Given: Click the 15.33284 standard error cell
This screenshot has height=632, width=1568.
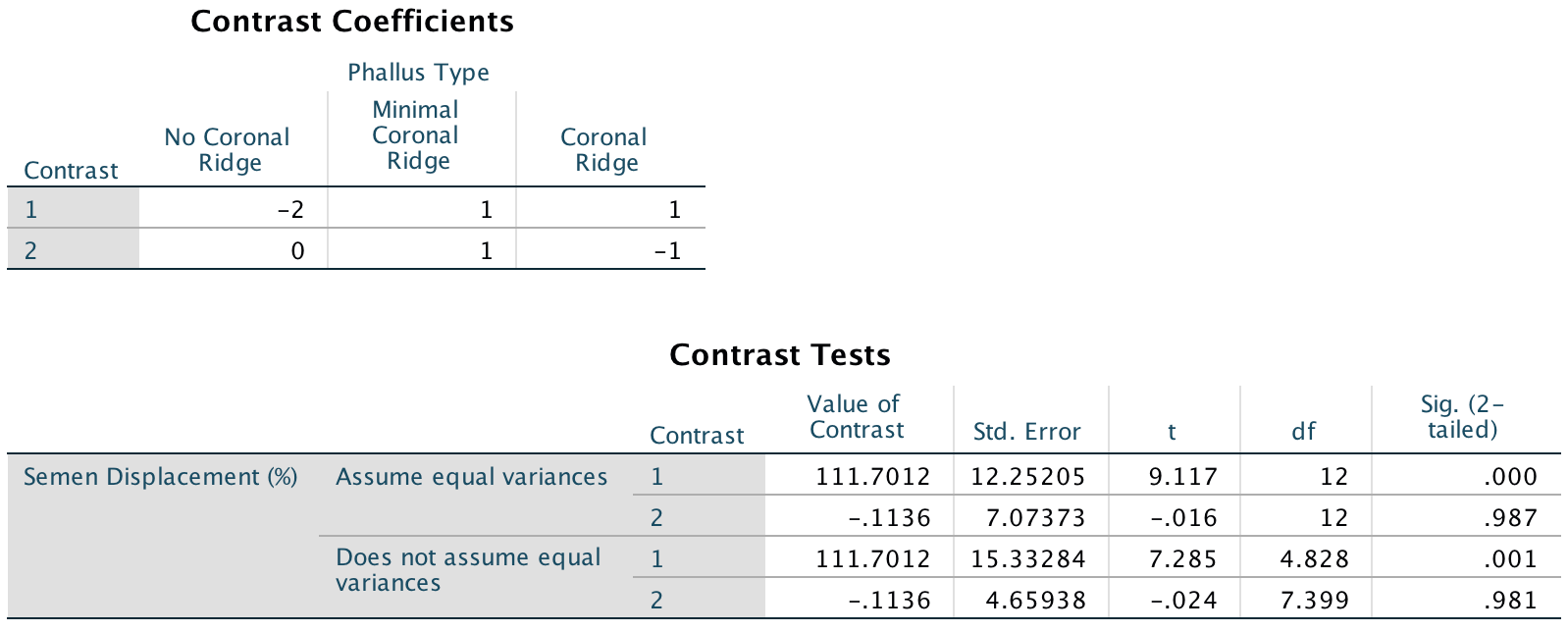Looking at the screenshot, I should (1027, 559).
